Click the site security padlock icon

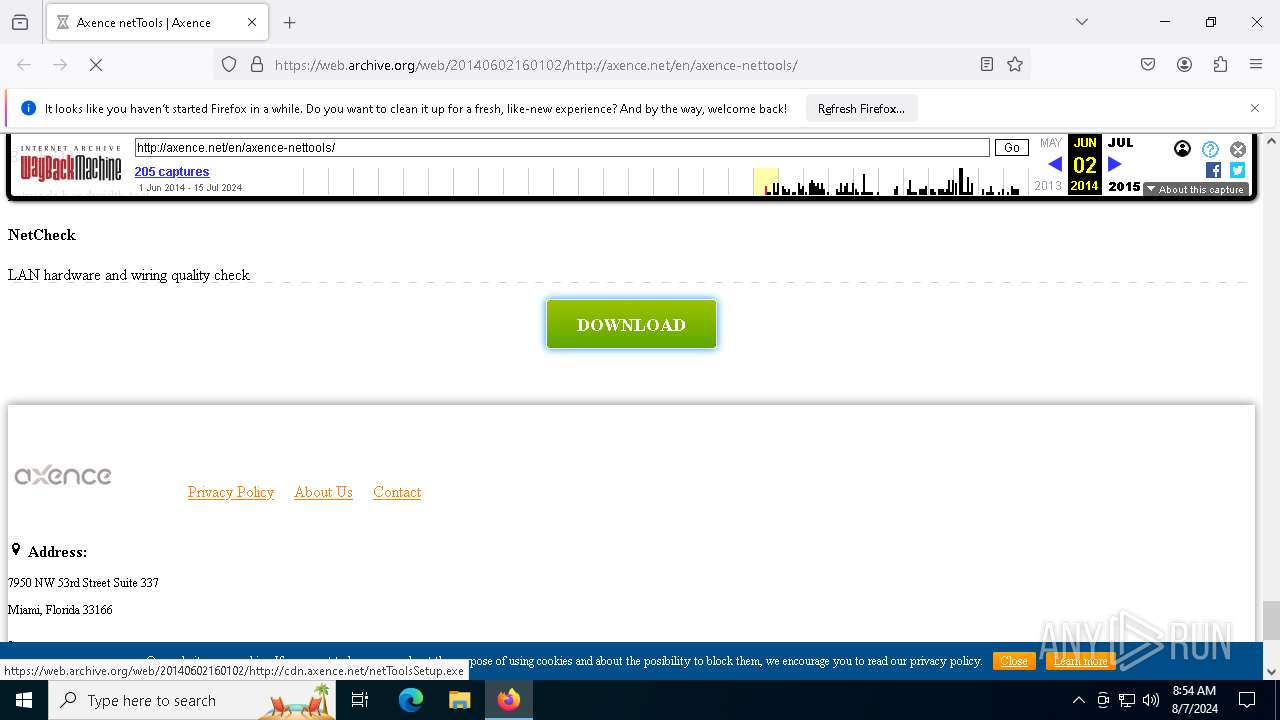pyautogui.click(x=257, y=65)
